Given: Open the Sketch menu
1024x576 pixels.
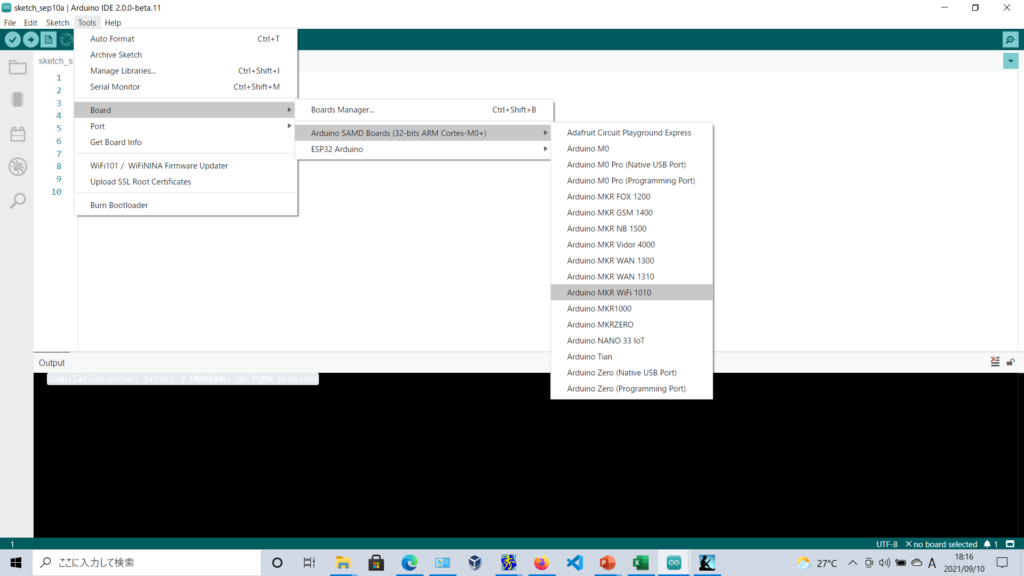Looking at the screenshot, I should (57, 22).
